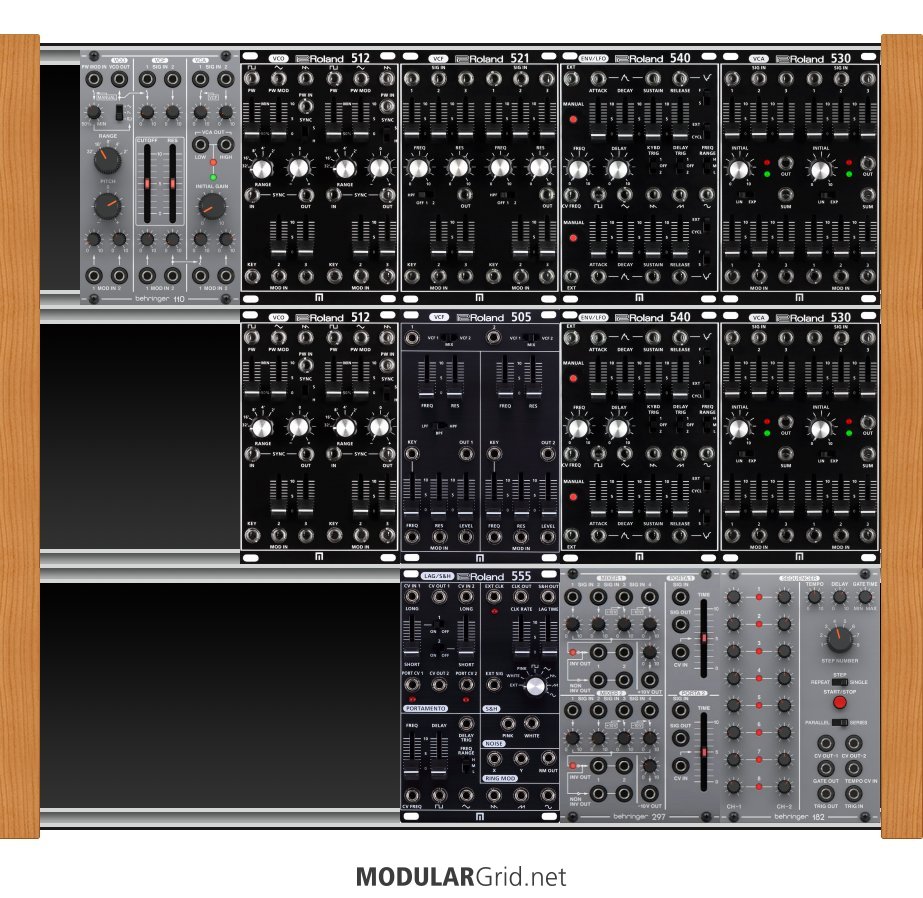Screen dimensions: 923x898
Task: Select the PORTA 2 CV IN jack
Action: pos(681,766)
